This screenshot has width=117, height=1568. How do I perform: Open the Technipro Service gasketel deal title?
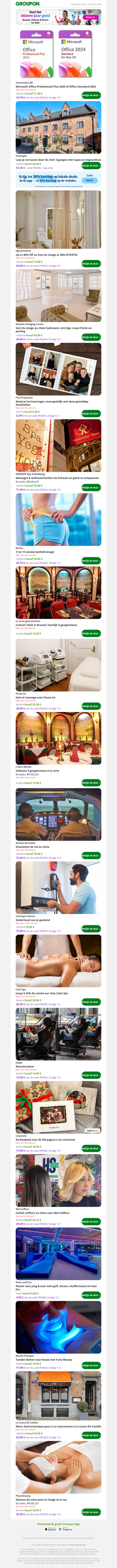click(x=33, y=920)
